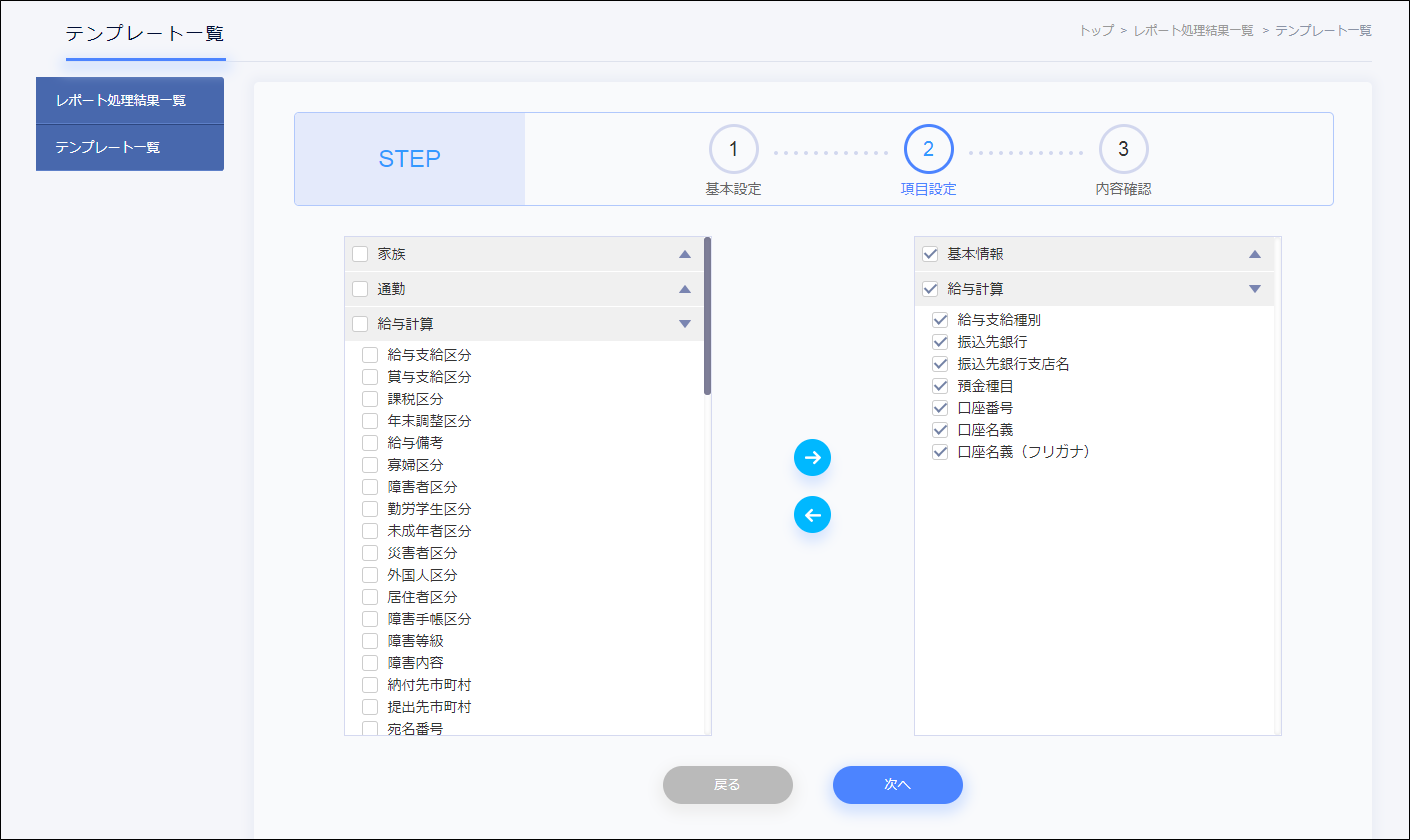Viewport: 1410px width, 840px height.
Task: Uncheck 口座番号 in the selected list
Action: [x=940, y=408]
